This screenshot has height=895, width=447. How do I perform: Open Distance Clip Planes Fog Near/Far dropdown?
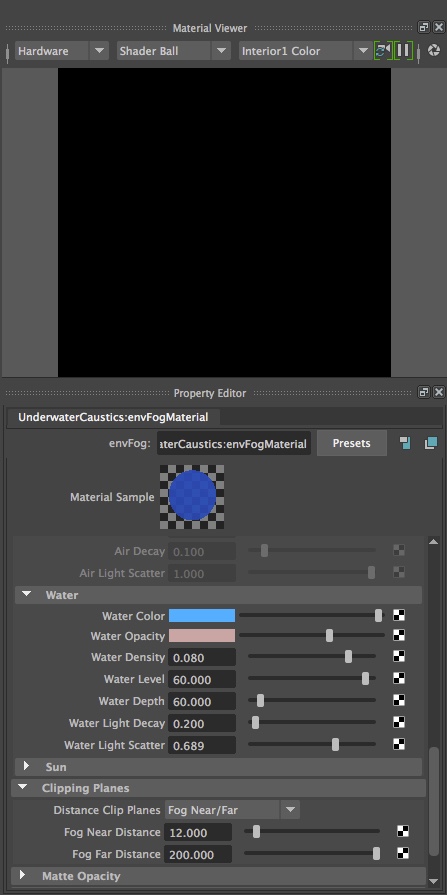point(232,809)
